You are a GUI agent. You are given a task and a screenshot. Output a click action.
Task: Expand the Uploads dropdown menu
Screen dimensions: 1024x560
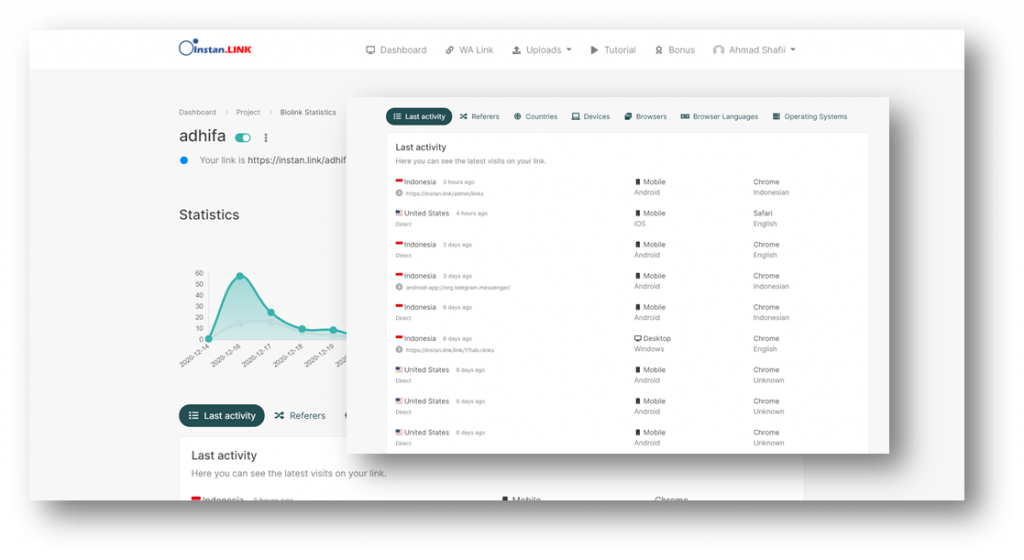point(541,50)
